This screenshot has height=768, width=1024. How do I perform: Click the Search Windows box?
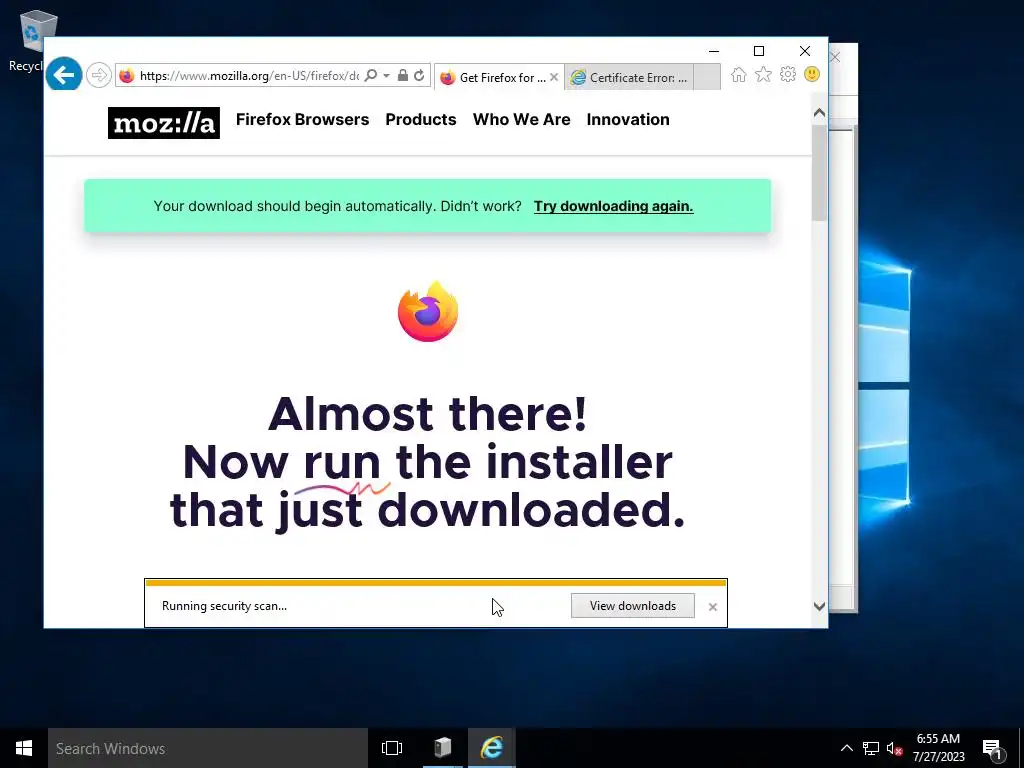point(208,748)
